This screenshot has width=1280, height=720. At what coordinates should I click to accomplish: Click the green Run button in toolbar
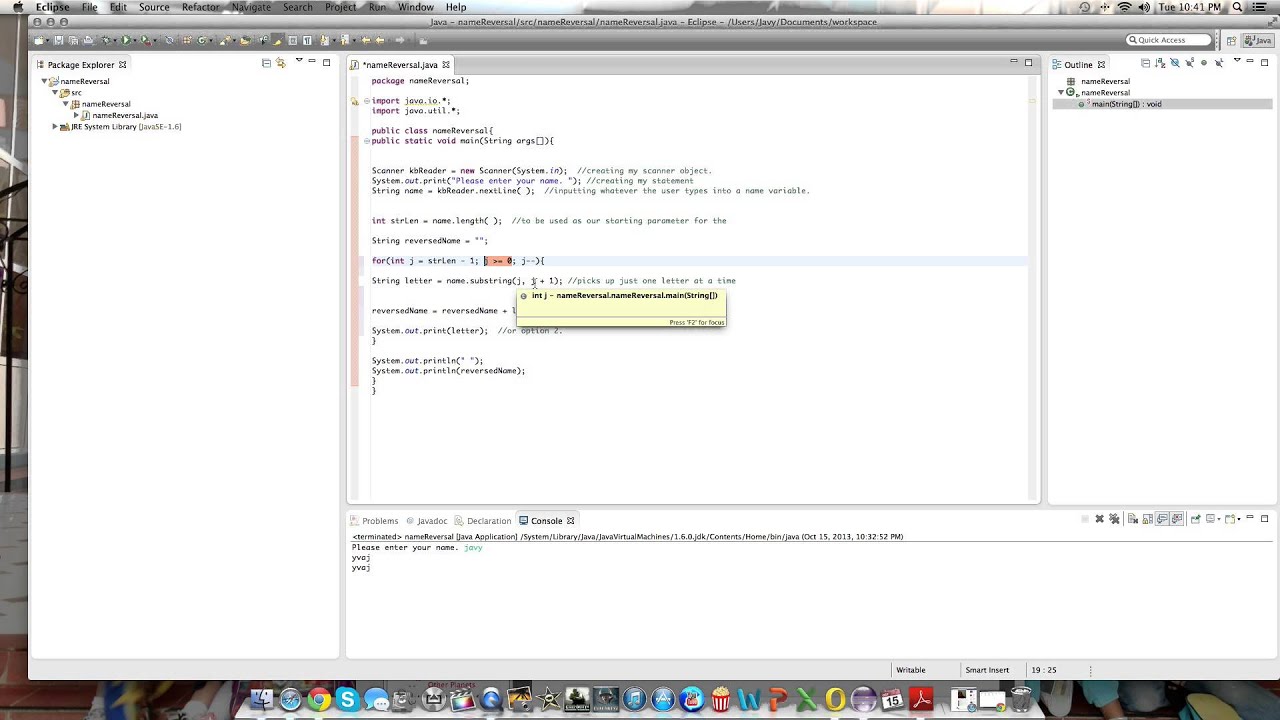125,40
